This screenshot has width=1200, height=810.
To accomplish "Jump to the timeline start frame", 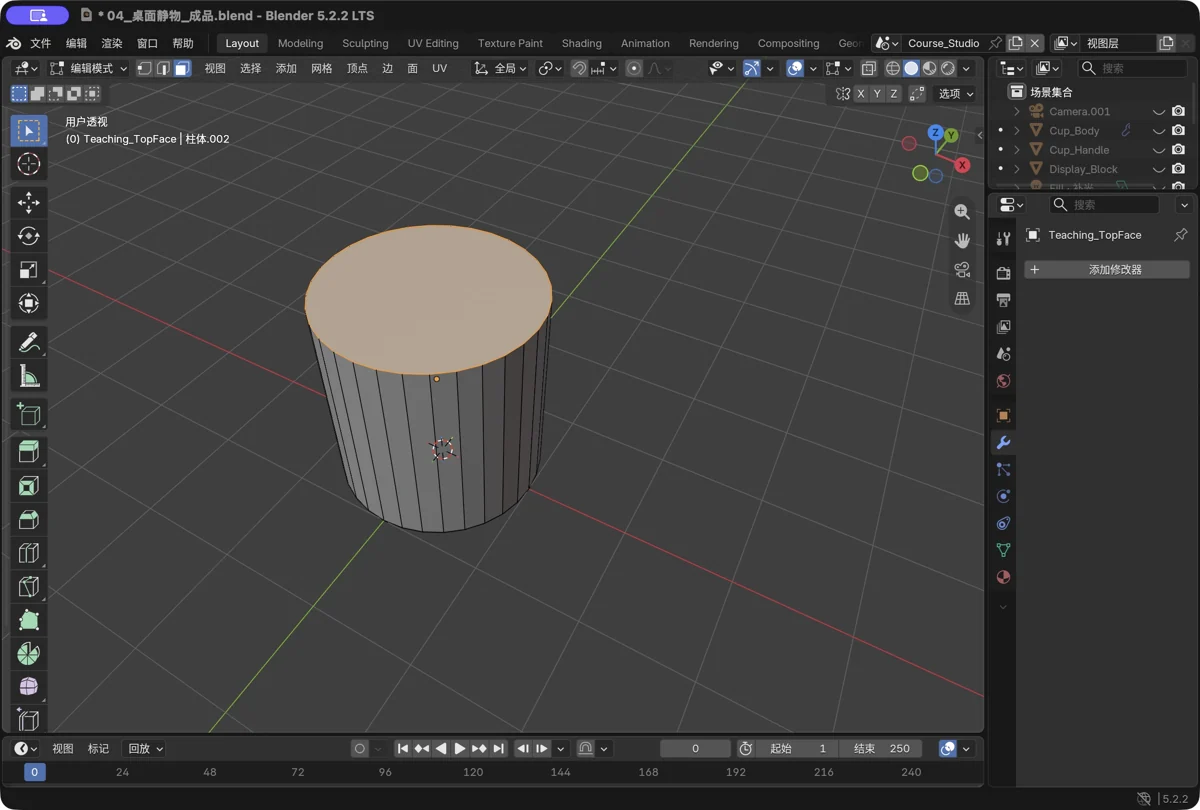I will (x=403, y=748).
